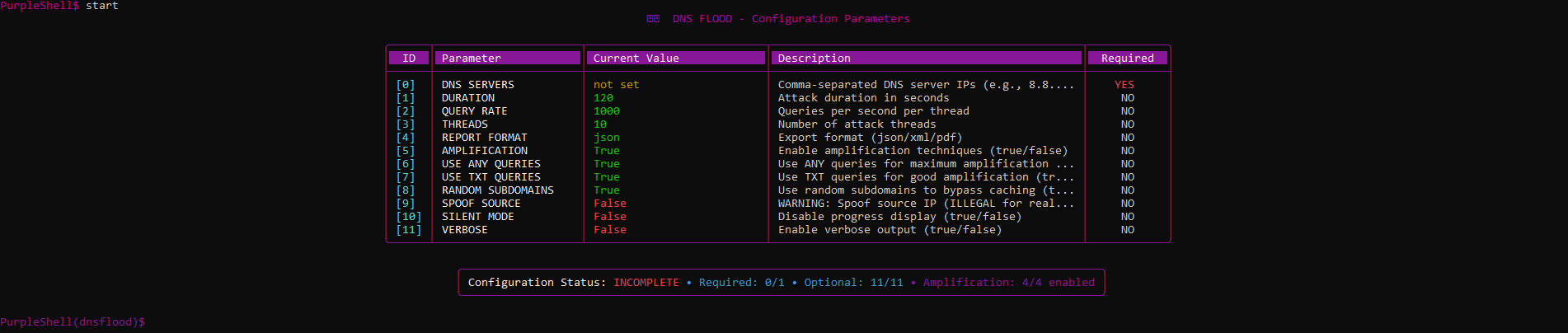This screenshot has width=1568, height=333.
Task: Select the AMPLIFICATION parameter name
Action: click(485, 151)
